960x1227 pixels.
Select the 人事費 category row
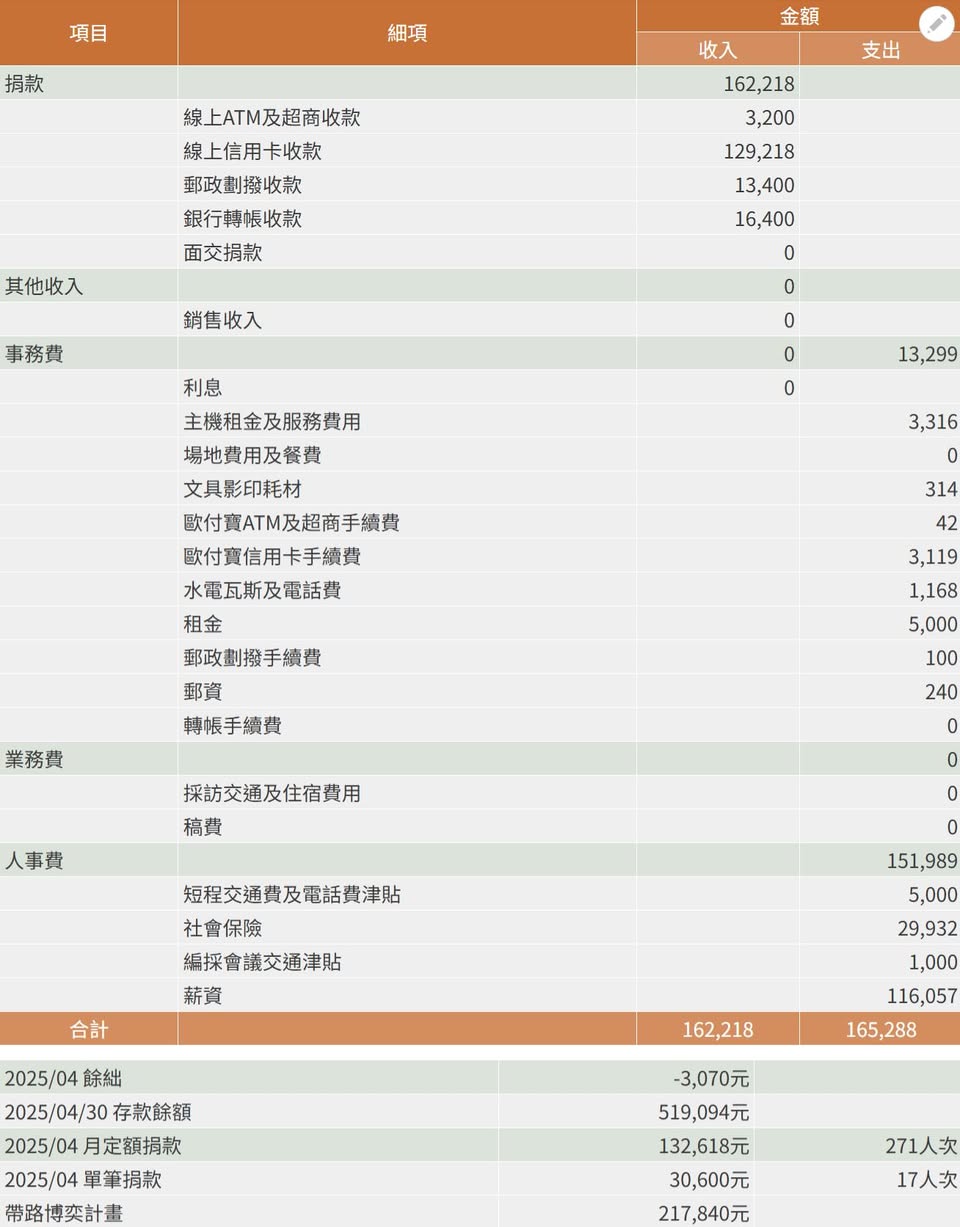pos(34,861)
